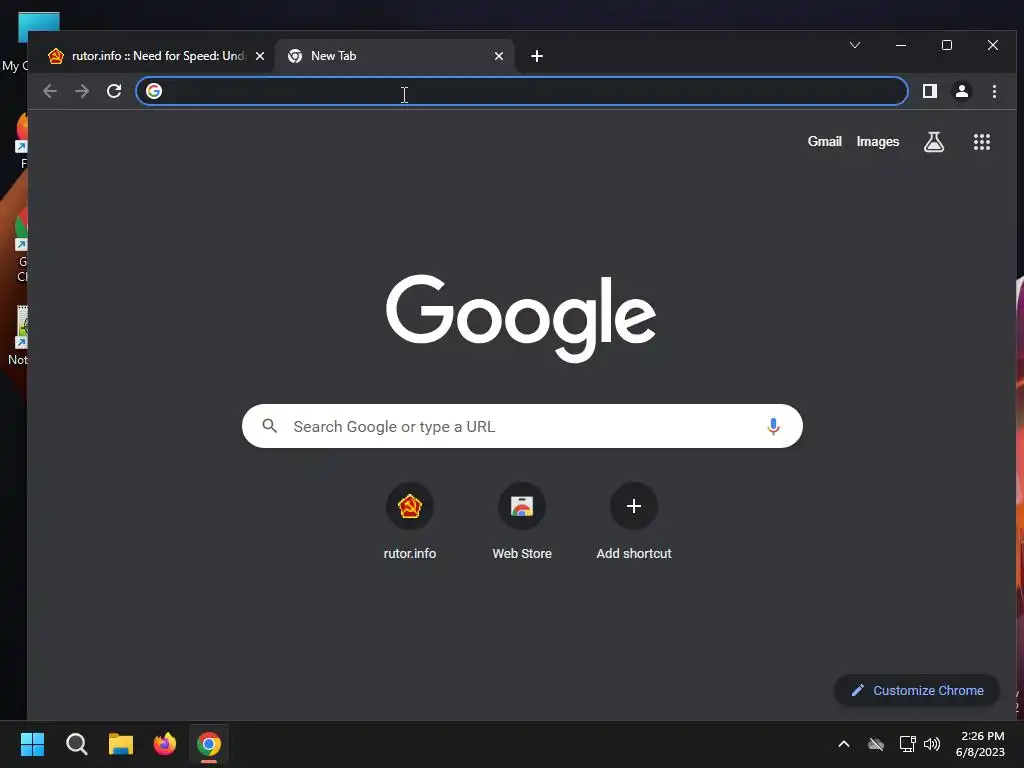Viewport: 1024px width, 768px height.
Task: Open Search Labs flask icon
Action: pyautogui.click(x=934, y=141)
